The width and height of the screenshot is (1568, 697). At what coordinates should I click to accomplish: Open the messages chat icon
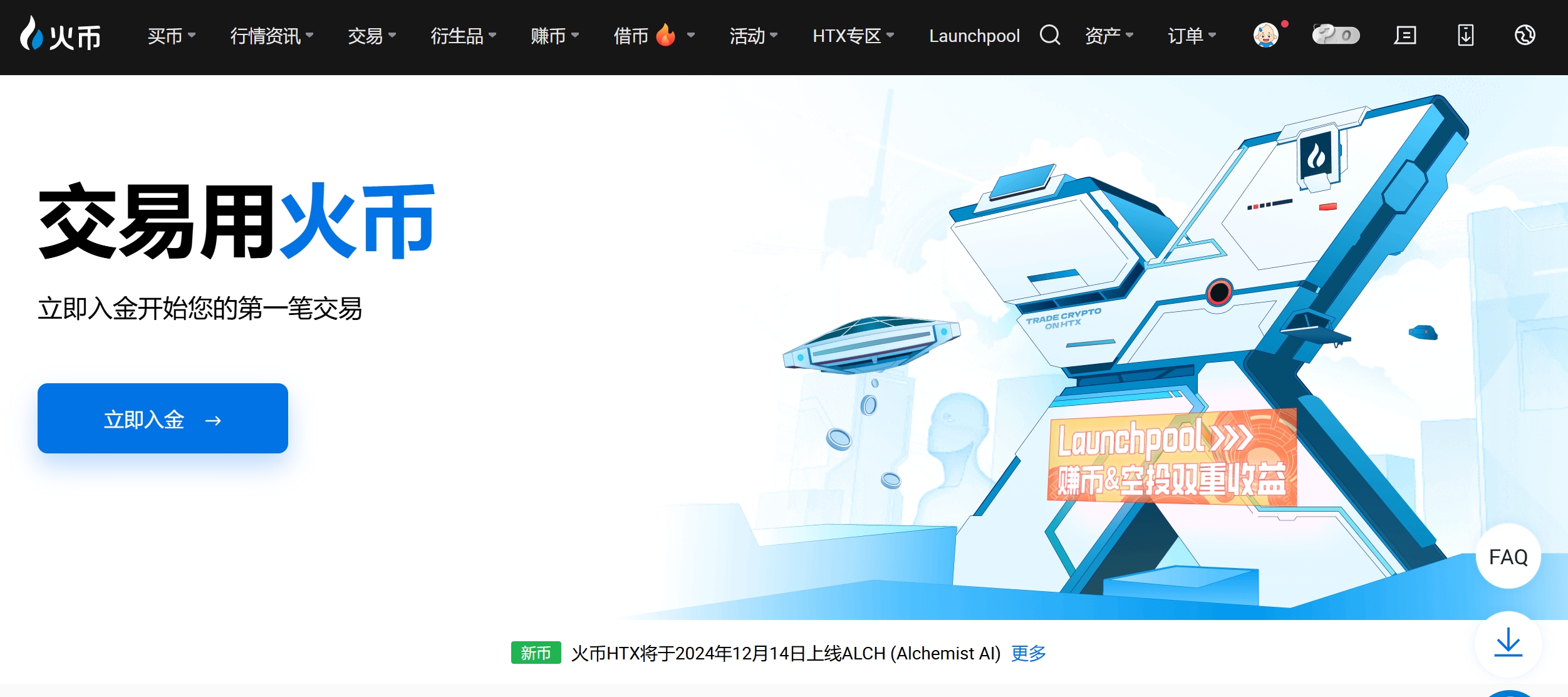click(x=1405, y=35)
